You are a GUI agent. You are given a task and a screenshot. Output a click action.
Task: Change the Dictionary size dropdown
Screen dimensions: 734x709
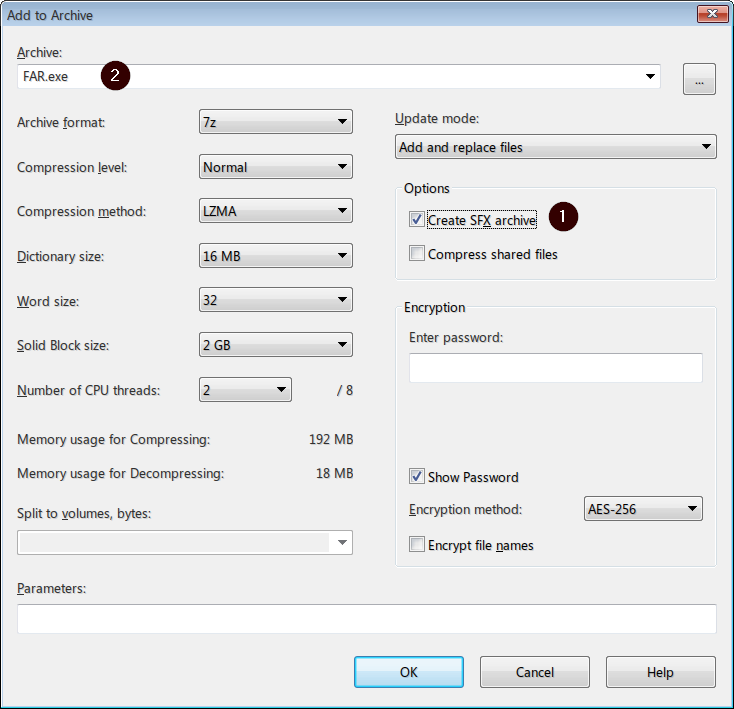[276, 256]
